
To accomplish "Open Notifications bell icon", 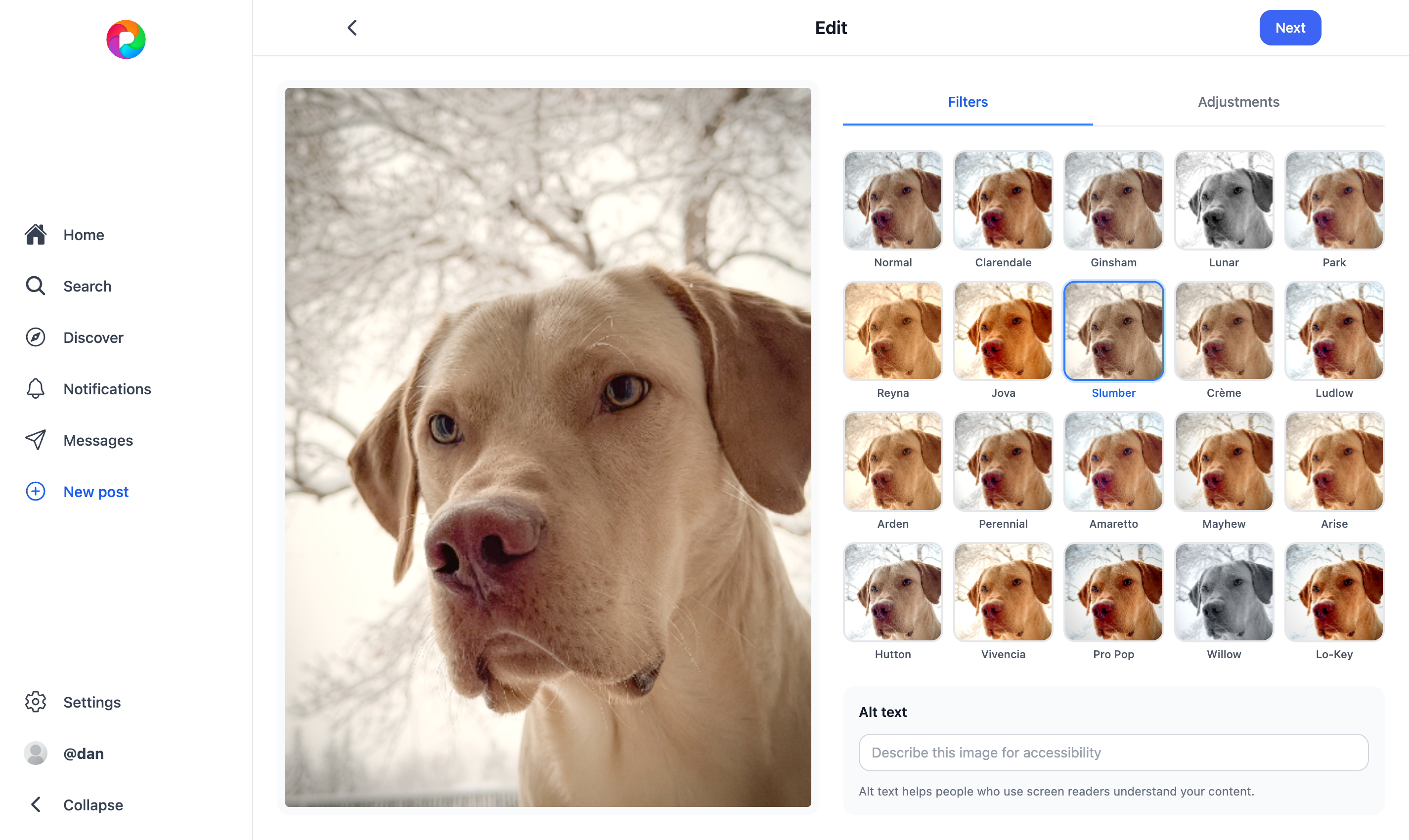I will click(35, 389).
